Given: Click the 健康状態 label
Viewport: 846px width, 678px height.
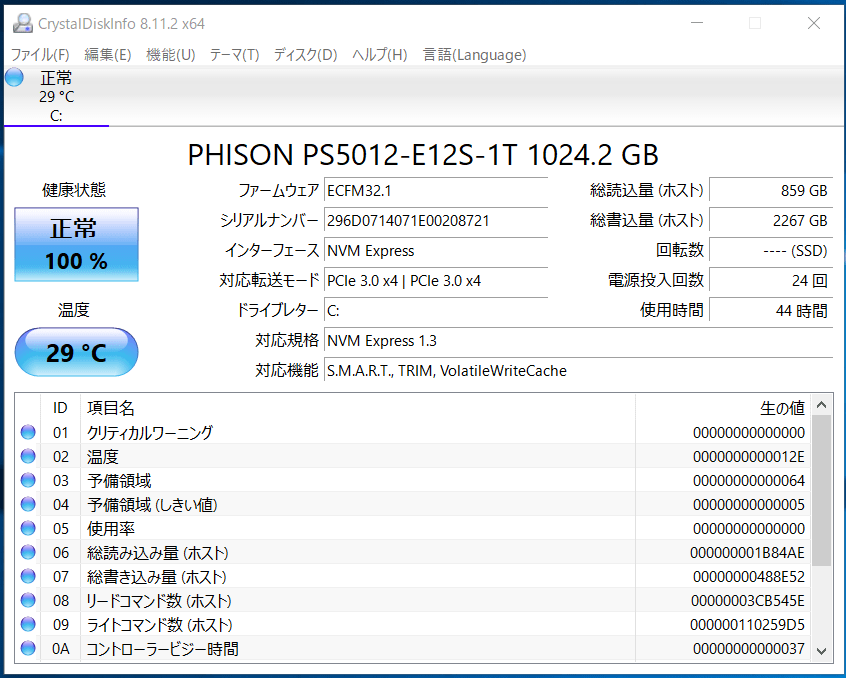Looking at the screenshot, I should tap(74, 190).
